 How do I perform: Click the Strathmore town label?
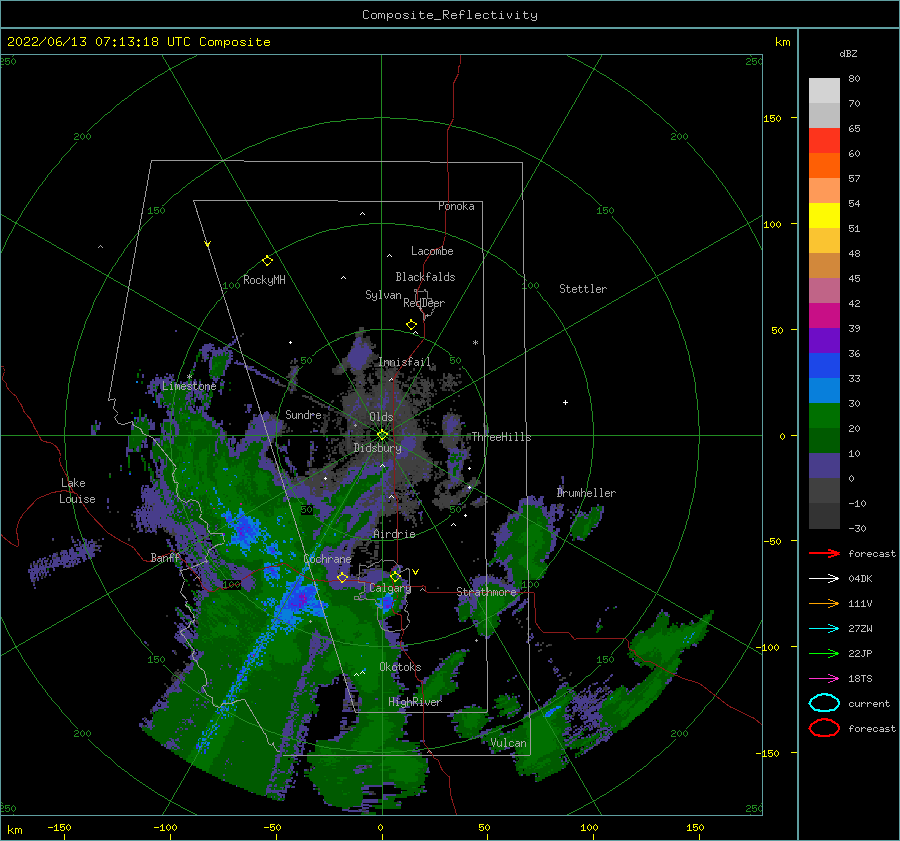486,592
